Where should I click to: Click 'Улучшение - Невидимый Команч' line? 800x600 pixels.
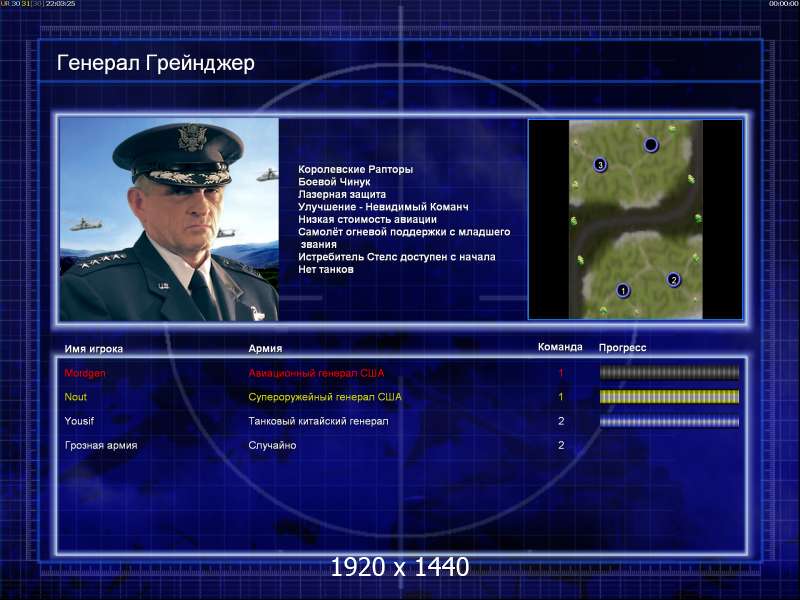click(383, 207)
